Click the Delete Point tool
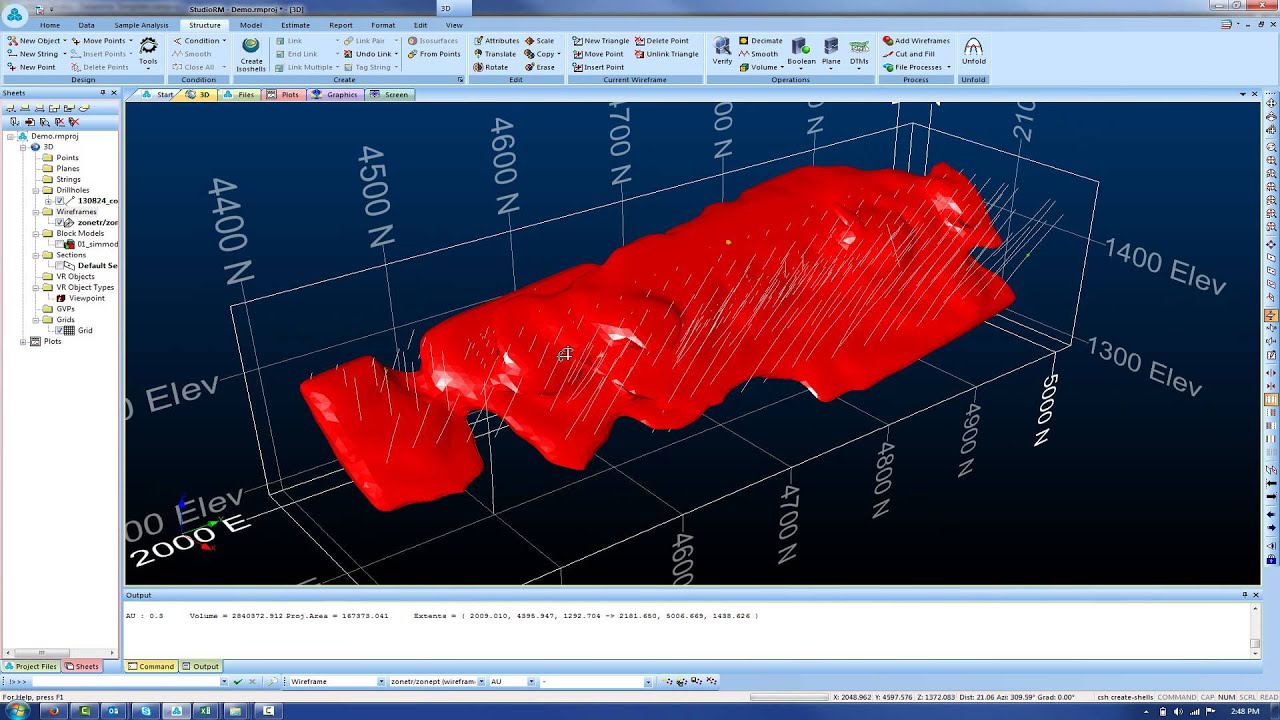Image resolution: width=1280 pixels, height=720 pixels. tap(661, 41)
